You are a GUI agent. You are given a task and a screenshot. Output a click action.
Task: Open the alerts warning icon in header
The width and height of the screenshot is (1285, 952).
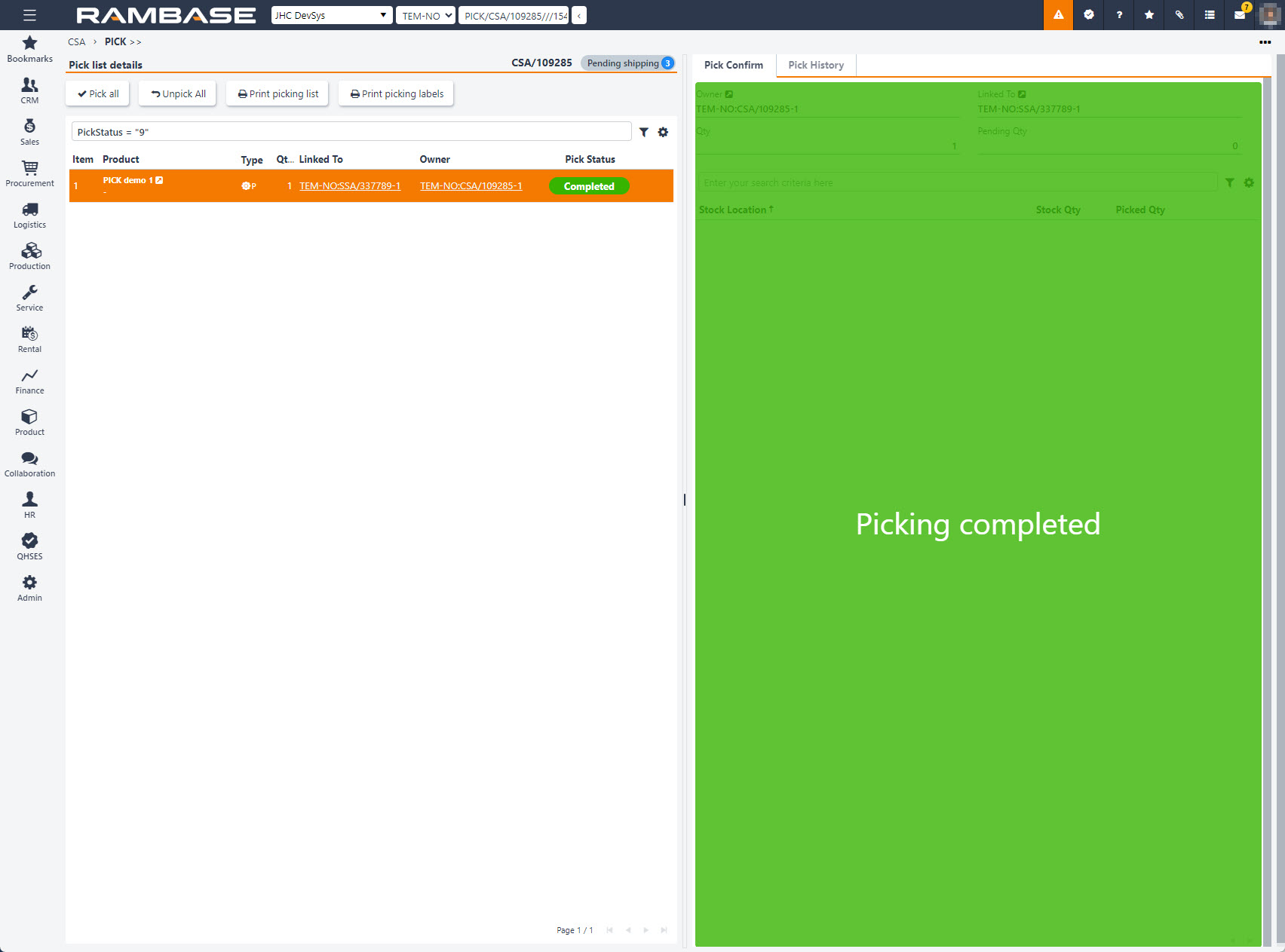1057,15
